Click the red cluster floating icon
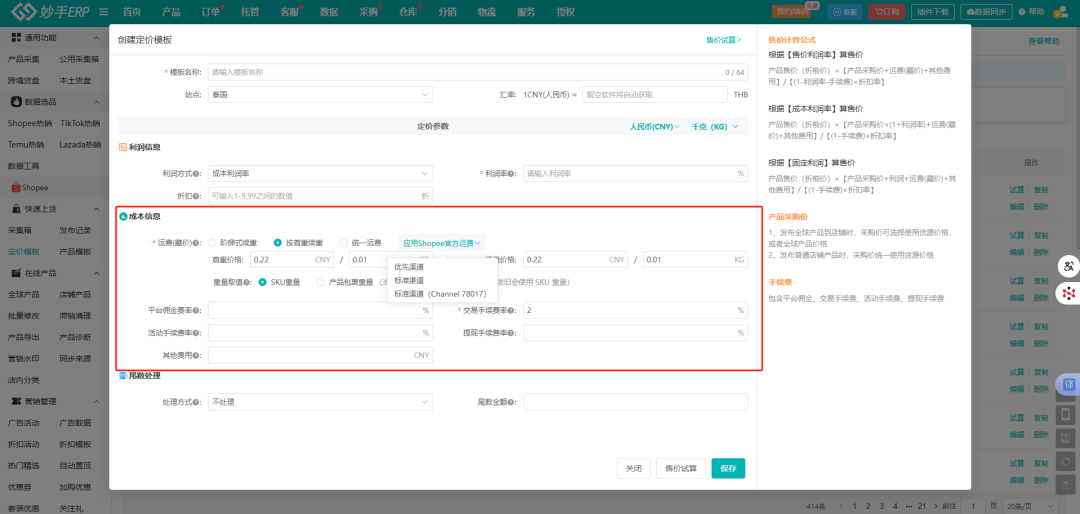 [1067, 293]
